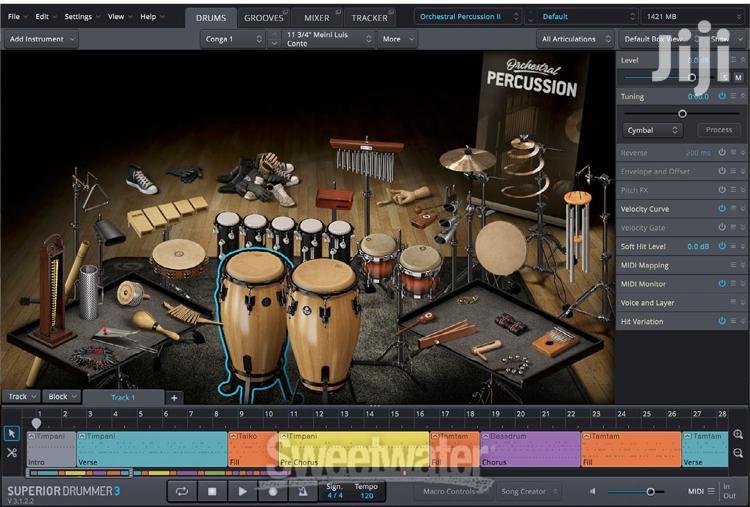This screenshot has height=507, width=750.
Task: Open the Edit menu
Action: coord(45,17)
